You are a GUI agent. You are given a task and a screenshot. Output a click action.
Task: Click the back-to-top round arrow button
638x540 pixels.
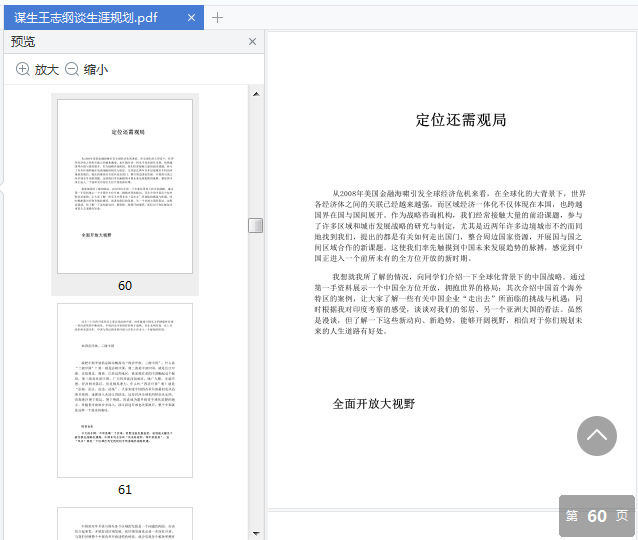(x=596, y=436)
